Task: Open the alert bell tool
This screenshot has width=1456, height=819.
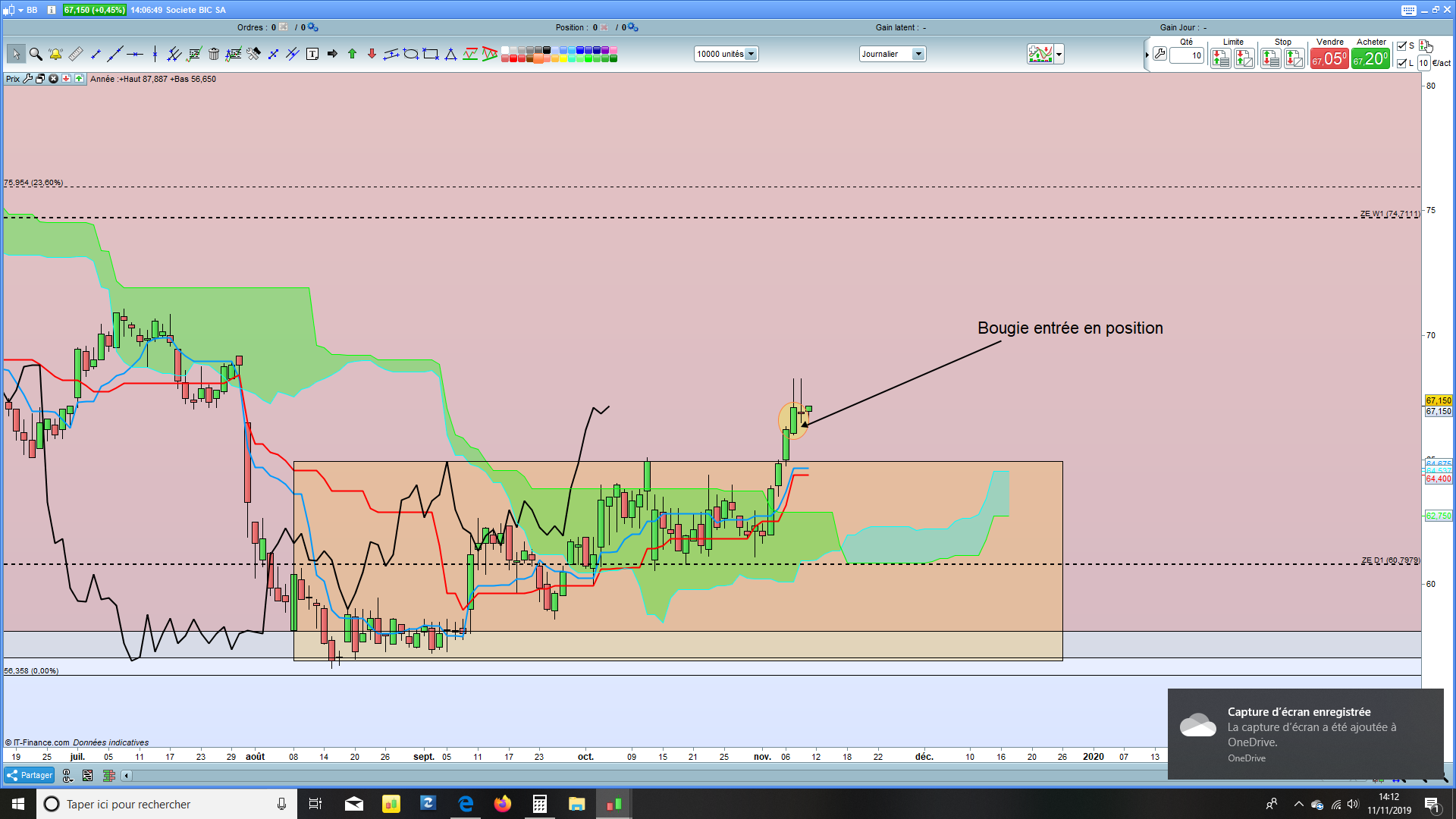Action: coord(55,54)
